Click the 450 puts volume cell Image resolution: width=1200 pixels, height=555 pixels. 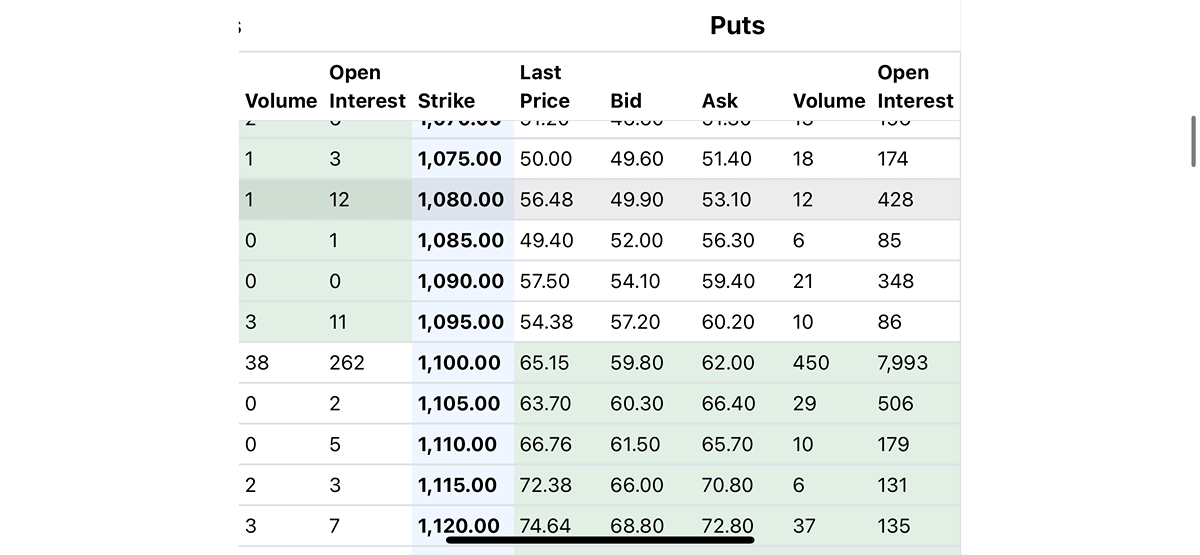811,363
